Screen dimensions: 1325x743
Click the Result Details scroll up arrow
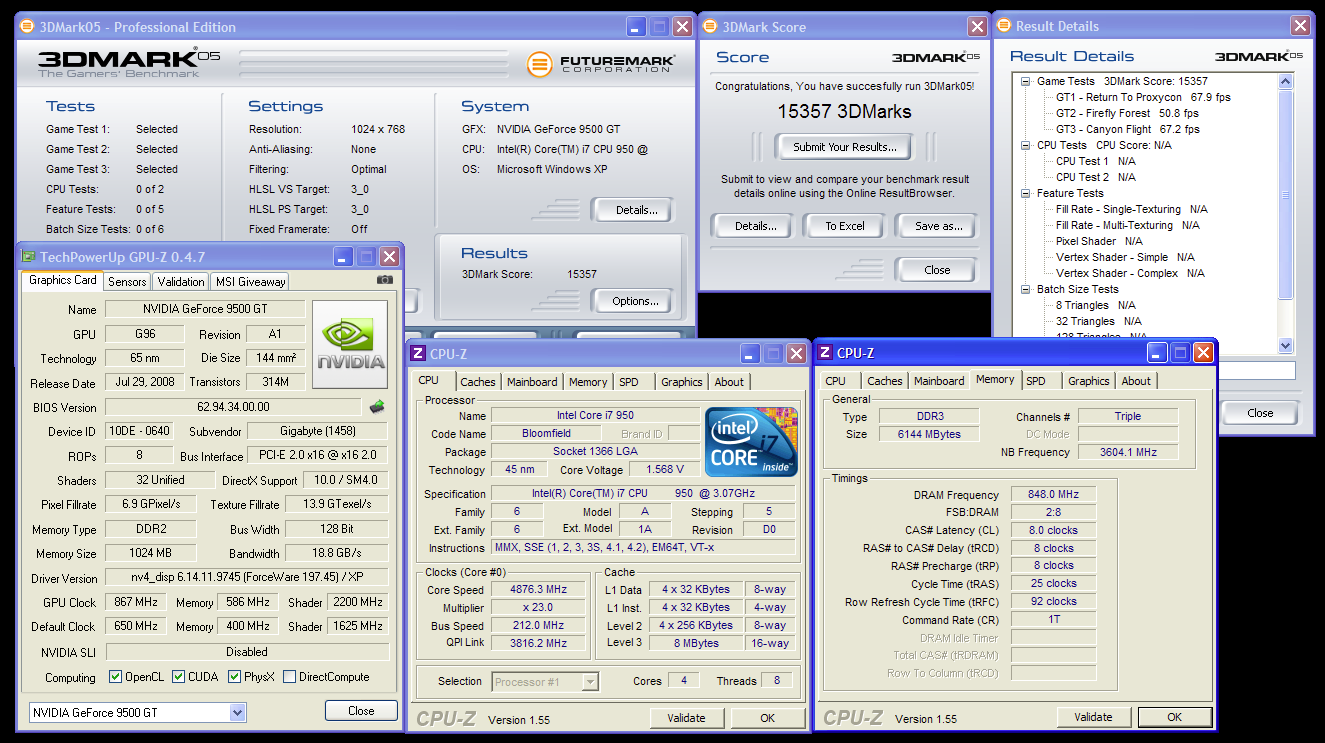pos(1286,82)
